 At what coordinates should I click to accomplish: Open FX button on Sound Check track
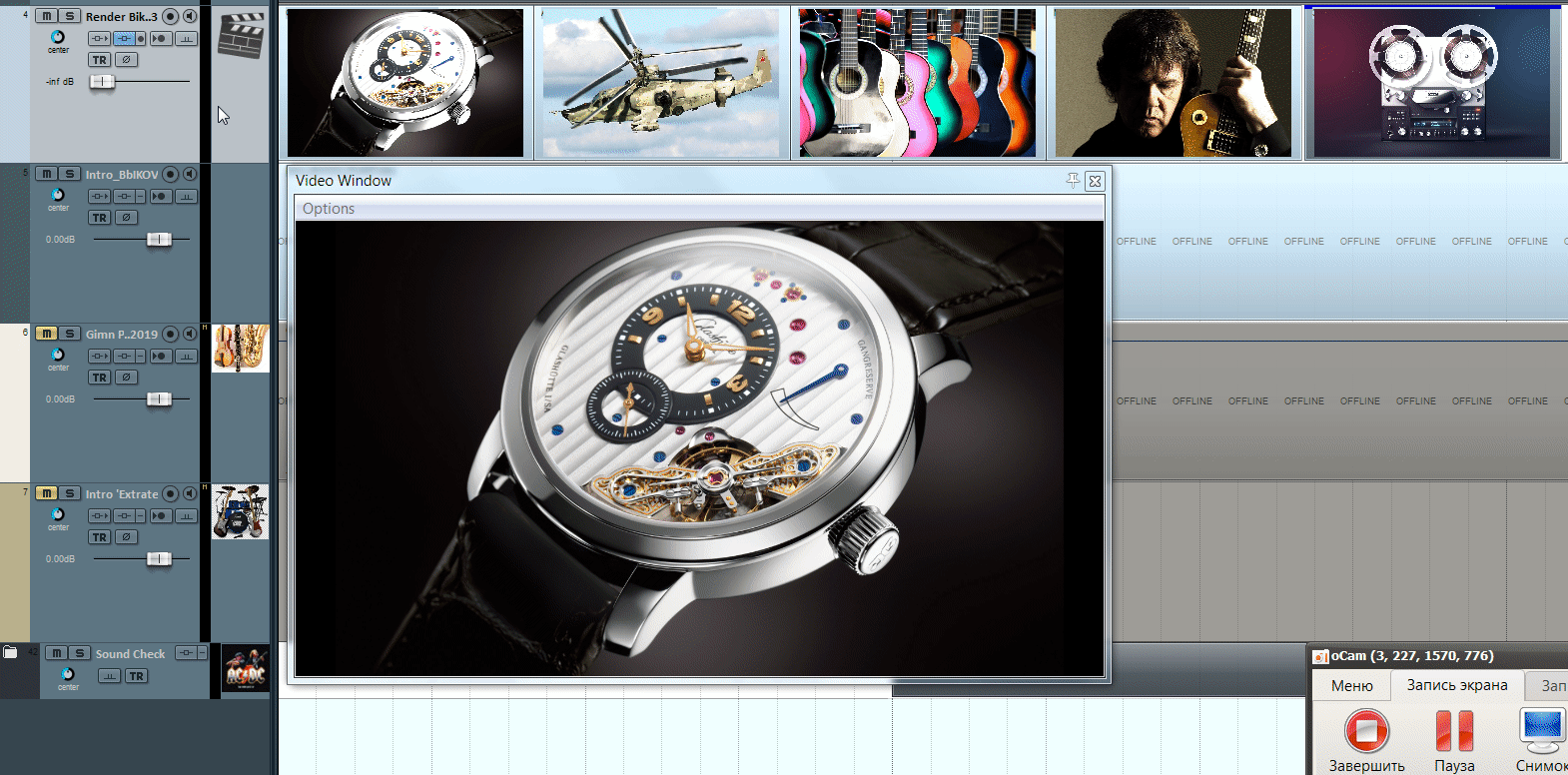coord(186,653)
